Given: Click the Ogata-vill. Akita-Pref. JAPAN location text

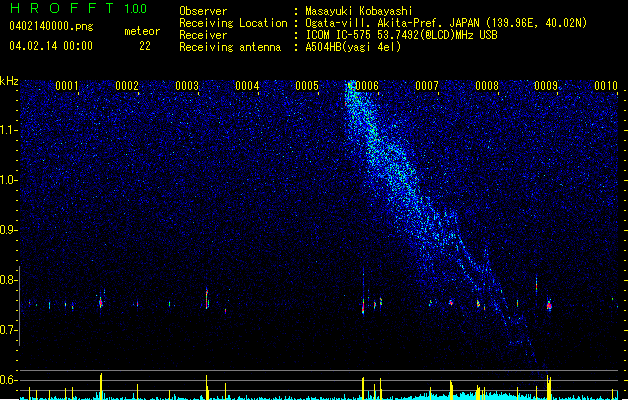Looking at the screenshot, I should pos(446,23).
